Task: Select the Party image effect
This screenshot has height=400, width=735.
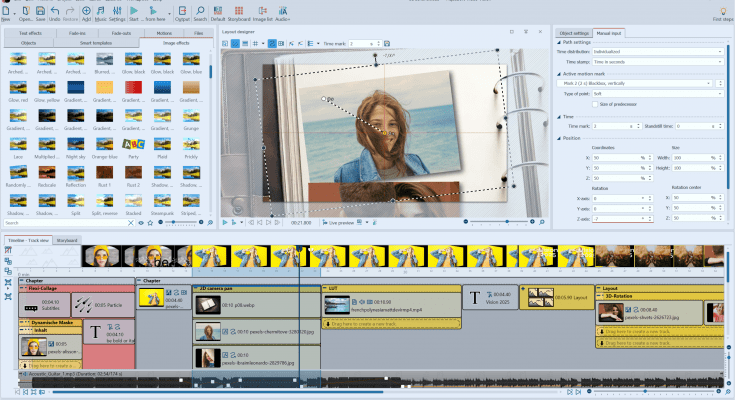Action: click(134, 148)
